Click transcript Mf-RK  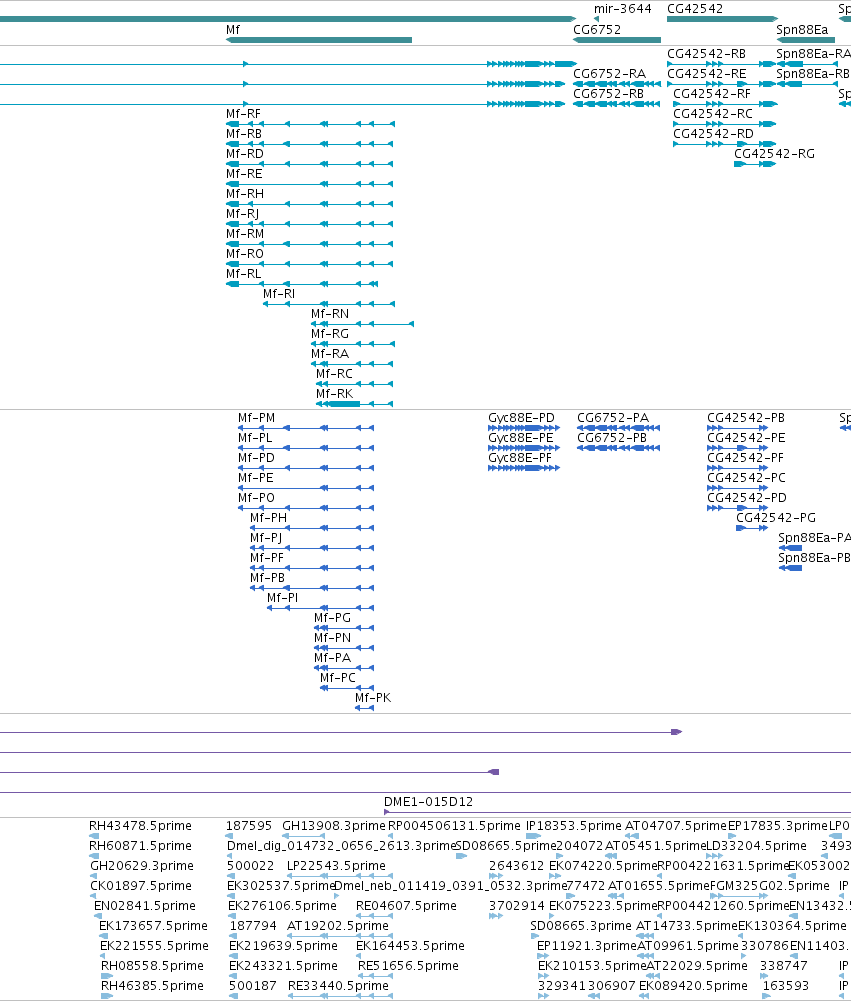point(335,394)
